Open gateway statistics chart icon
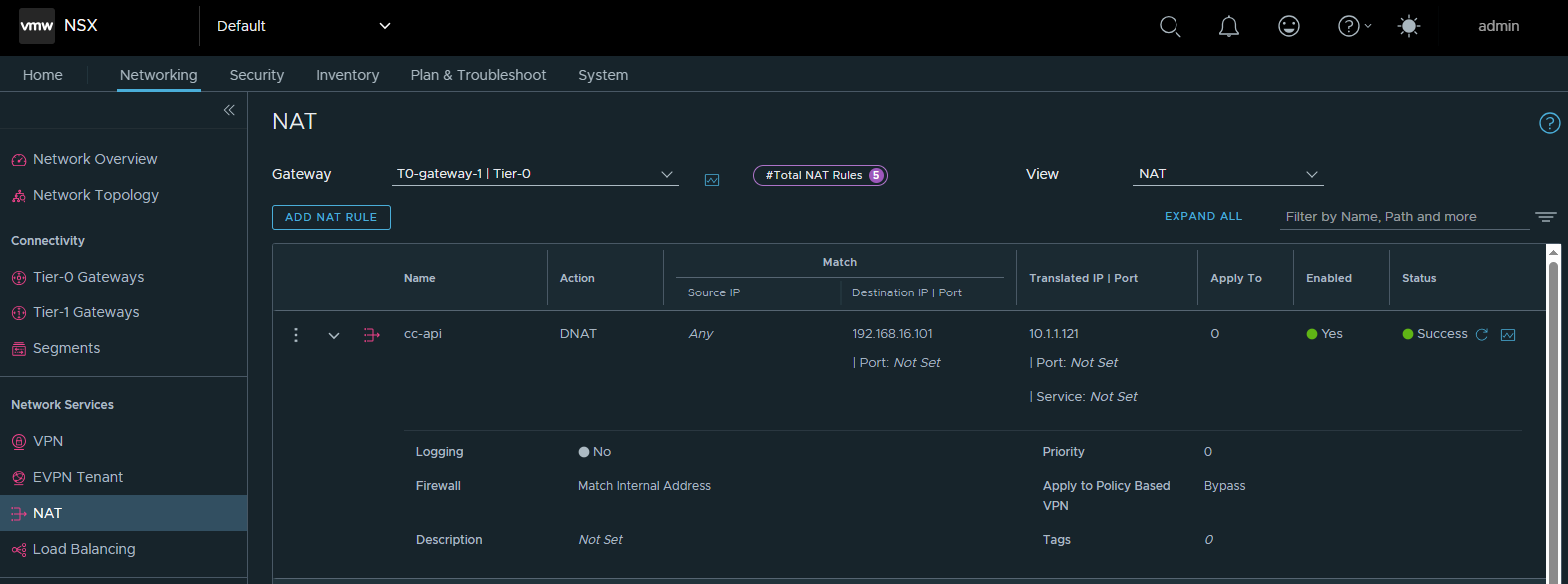1568x584 pixels. click(712, 180)
